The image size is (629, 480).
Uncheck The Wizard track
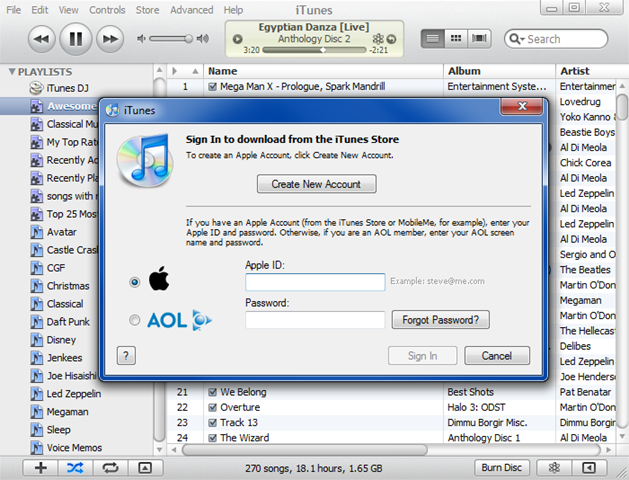[x=213, y=438]
